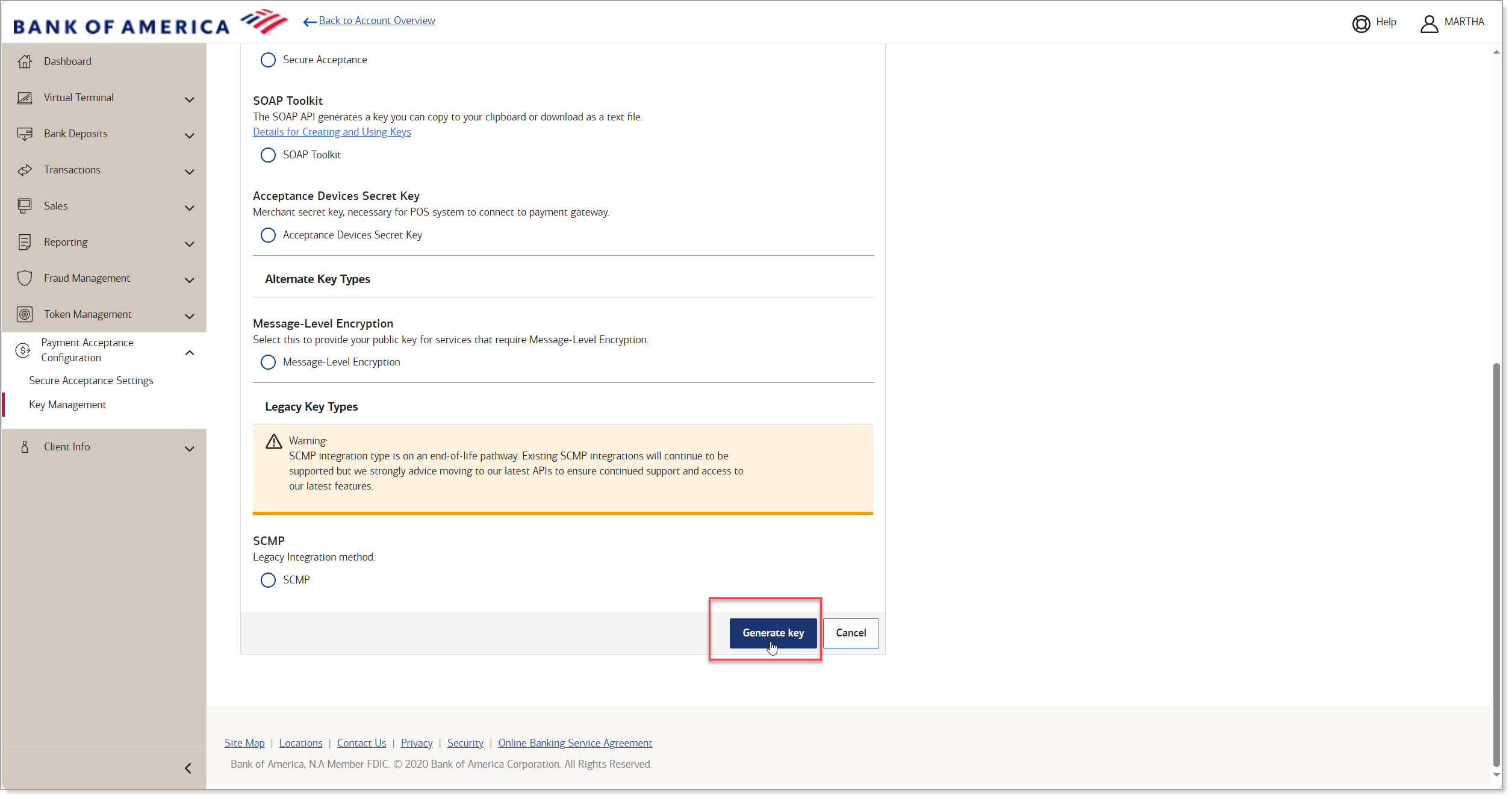The width and height of the screenshot is (1512, 799).
Task: Select the Message-Level Encryption radio button
Action: [x=268, y=361]
